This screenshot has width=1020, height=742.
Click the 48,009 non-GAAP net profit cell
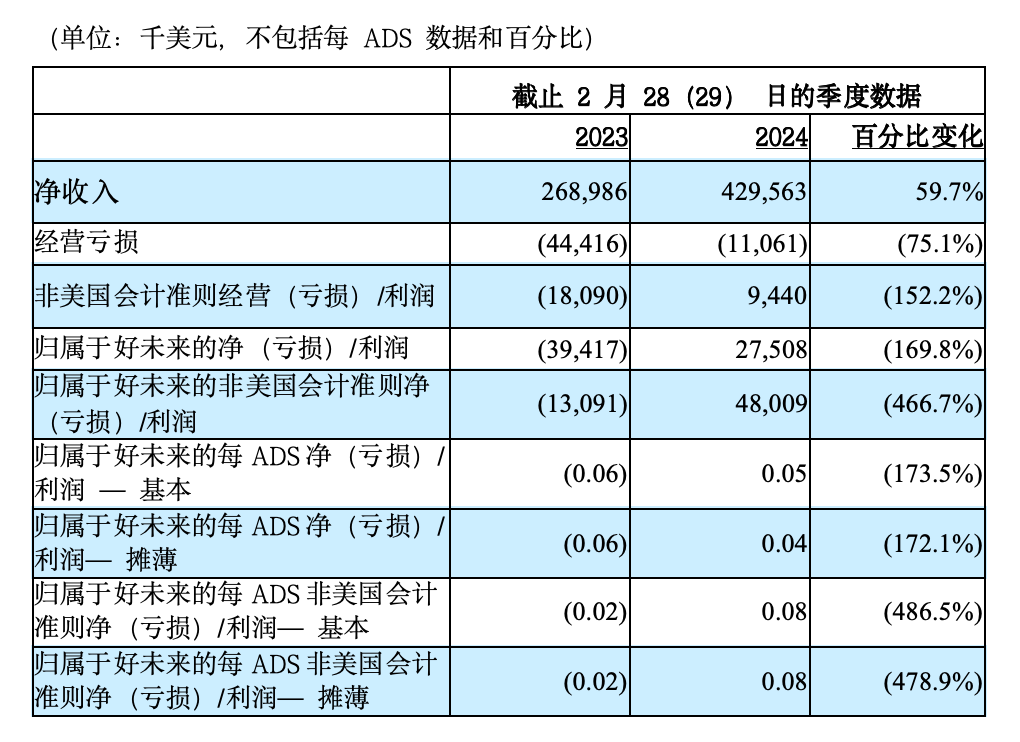[768, 404]
